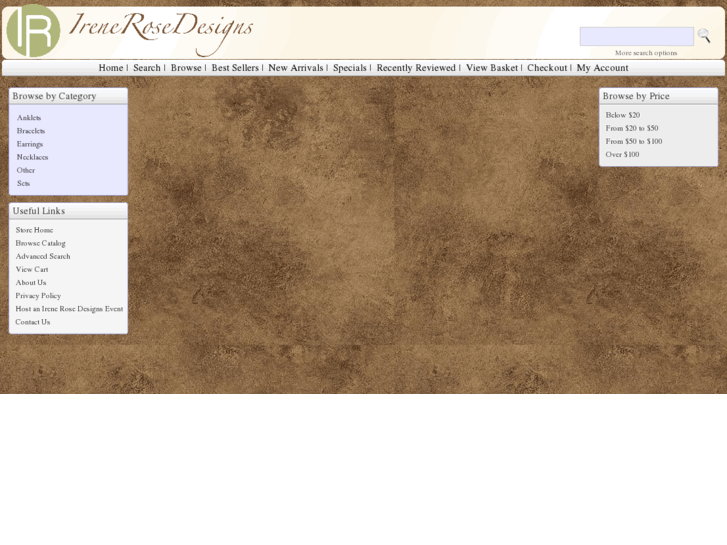The image size is (727, 545).
Task: Filter by price From $50 to $100
Action: [634, 141]
